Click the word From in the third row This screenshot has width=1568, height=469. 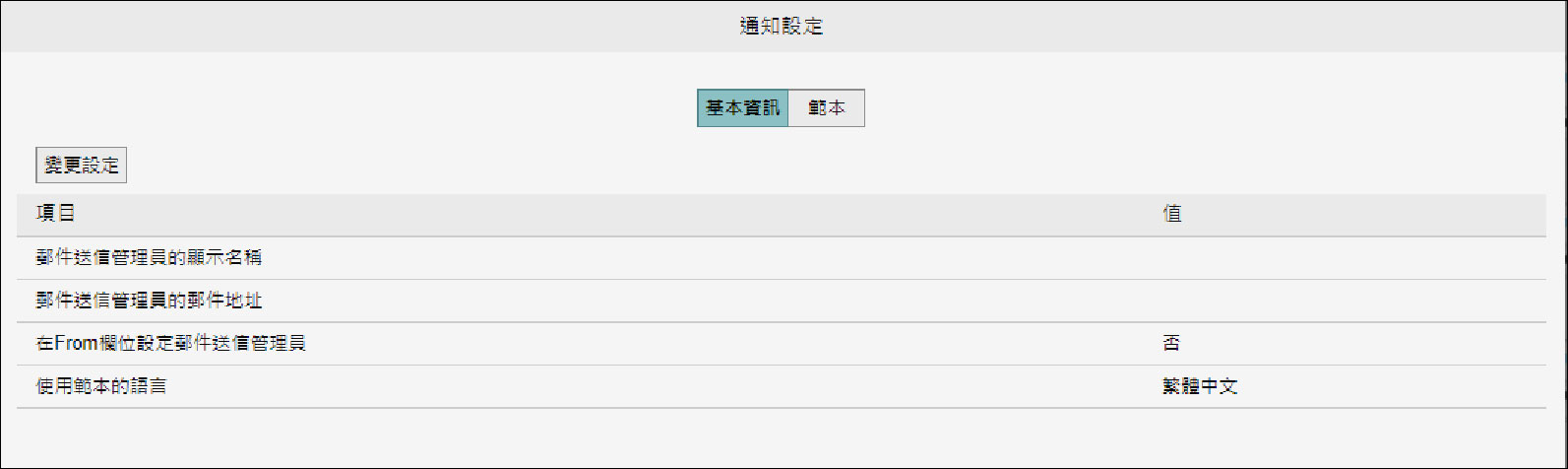coord(75,344)
